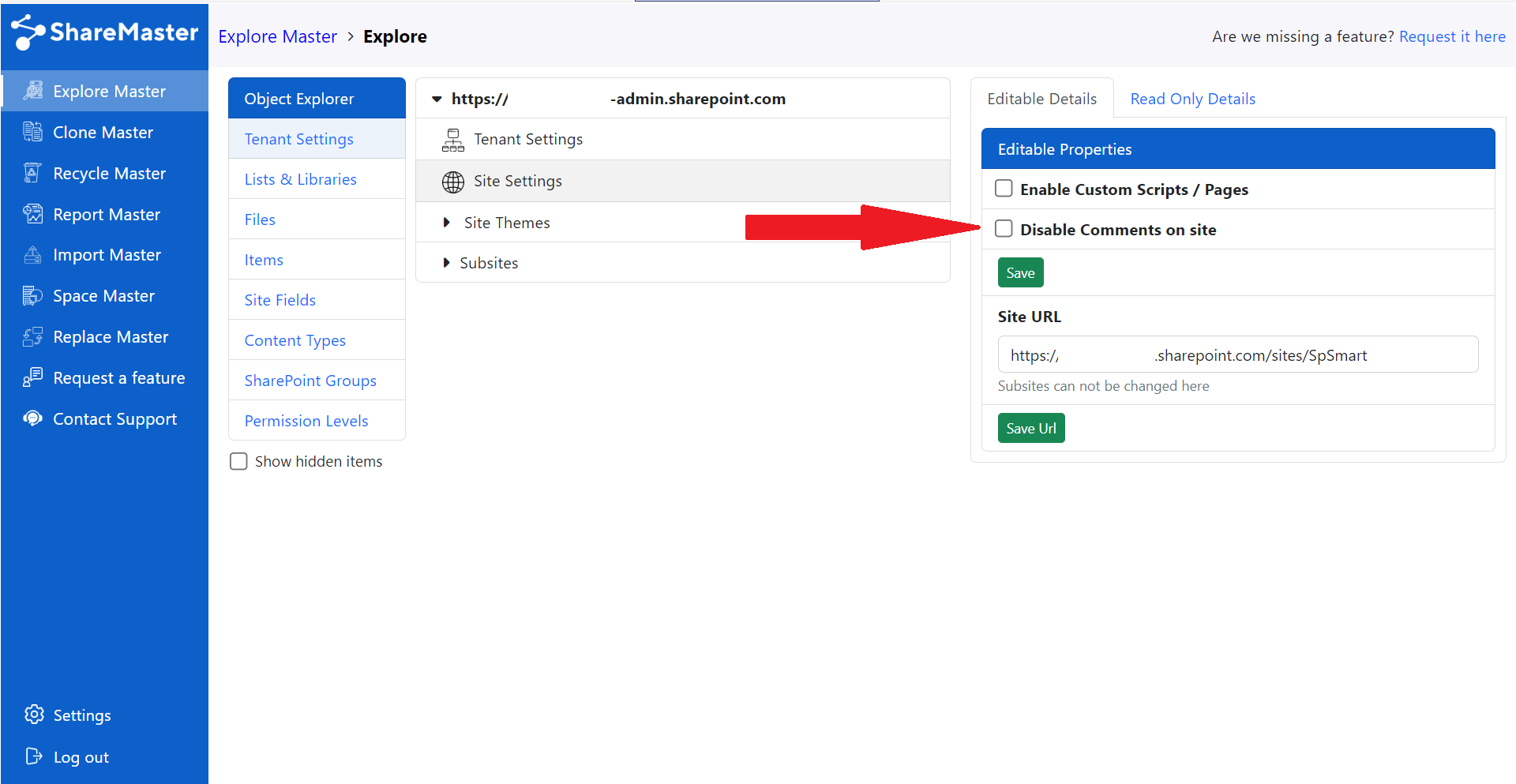
Task: Select Tenant Settings tree row text
Action: tap(528, 139)
